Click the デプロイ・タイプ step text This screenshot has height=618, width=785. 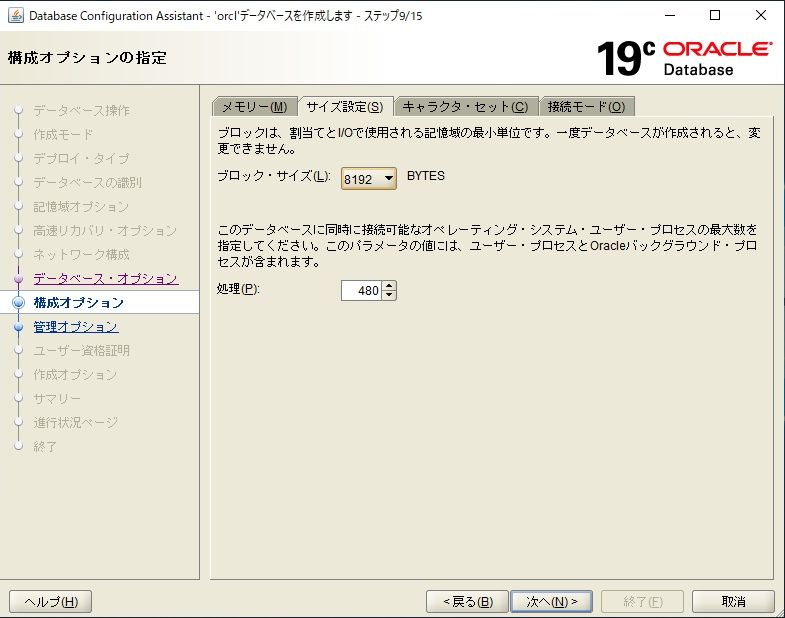point(81,158)
